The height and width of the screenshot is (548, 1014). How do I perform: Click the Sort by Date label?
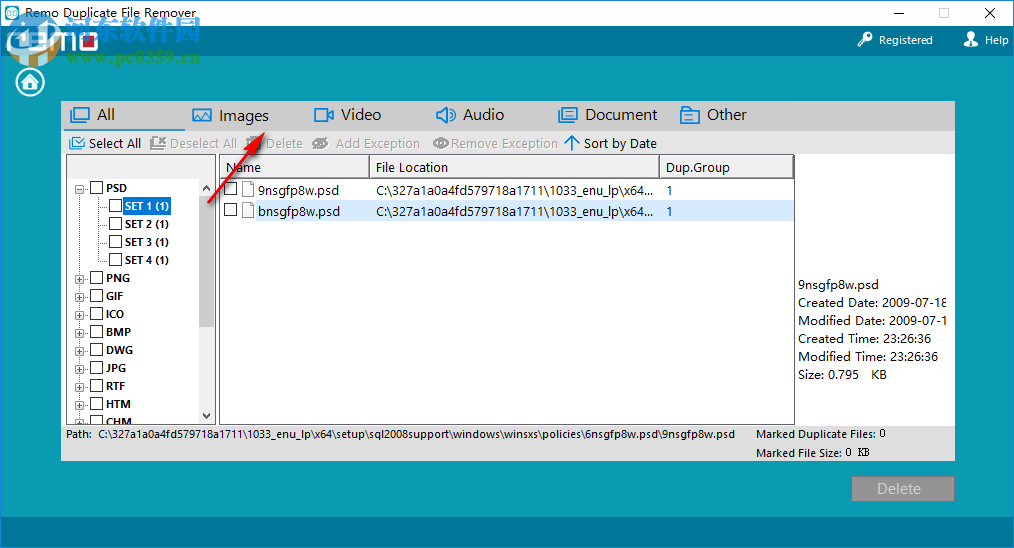pyautogui.click(x=620, y=144)
